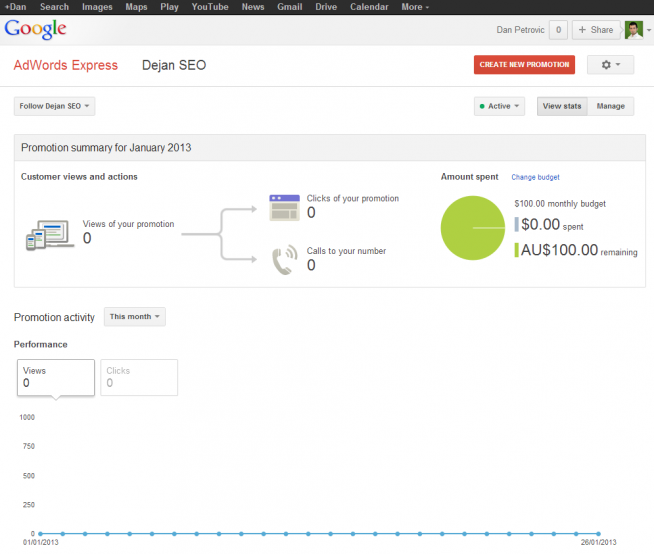The image size is (654, 554).
Task: Open Search in the Google top bar
Action: [x=54, y=7]
